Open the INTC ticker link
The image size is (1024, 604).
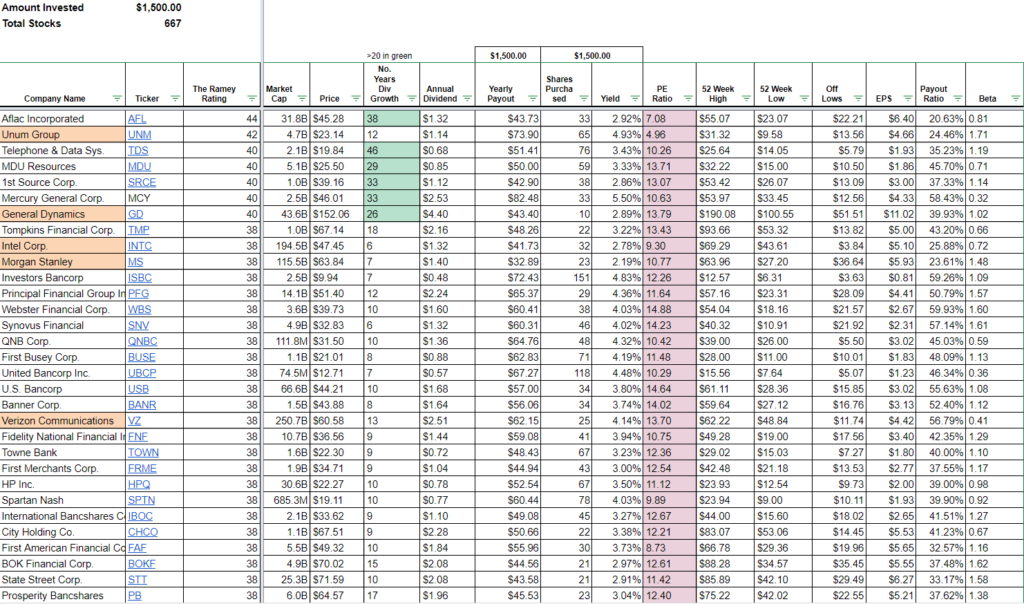point(141,246)
